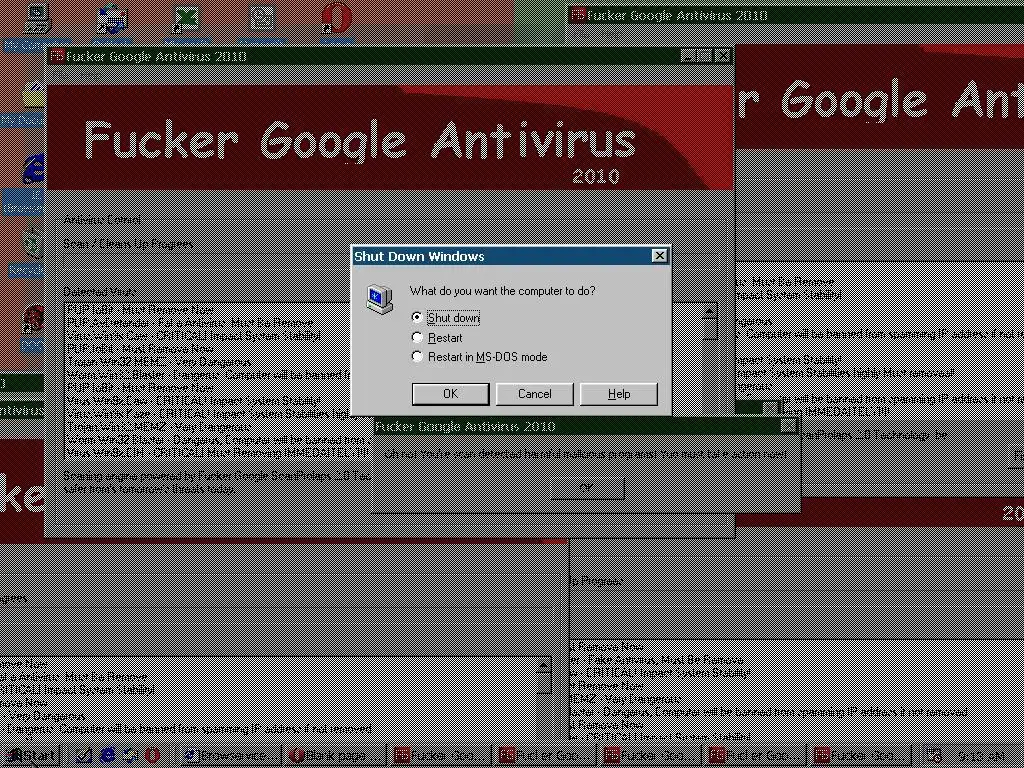Click OK in the harmful programs alert
1024x768 pixels.
(586, 488)
